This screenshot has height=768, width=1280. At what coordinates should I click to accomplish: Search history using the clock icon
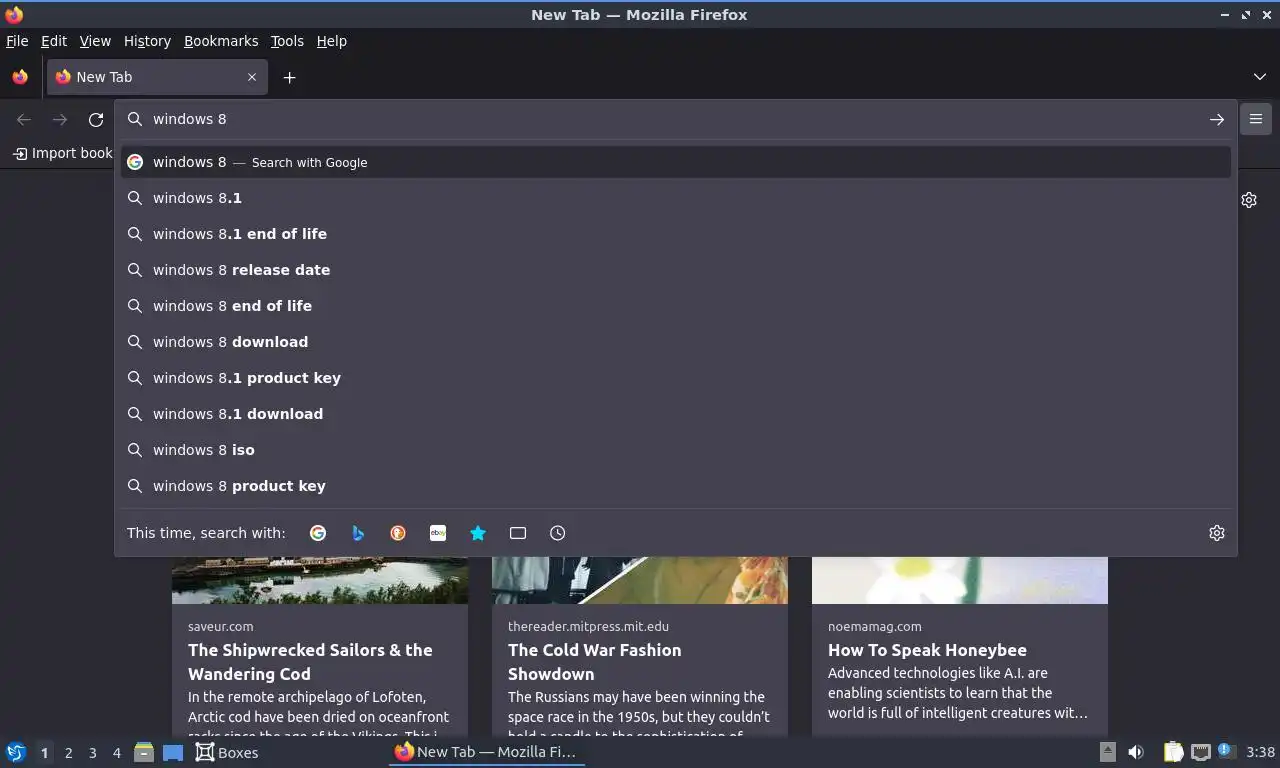(x=558, y=533)
